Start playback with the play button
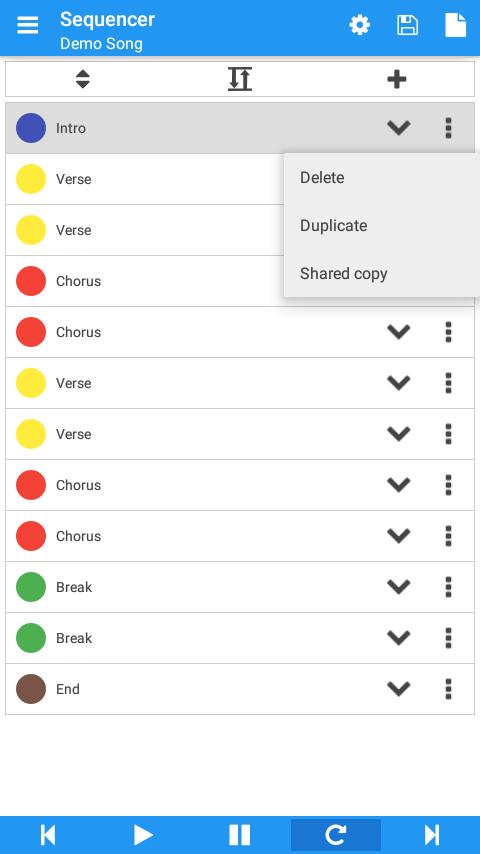This screenshot has width=480, height=854. [143, 835]
